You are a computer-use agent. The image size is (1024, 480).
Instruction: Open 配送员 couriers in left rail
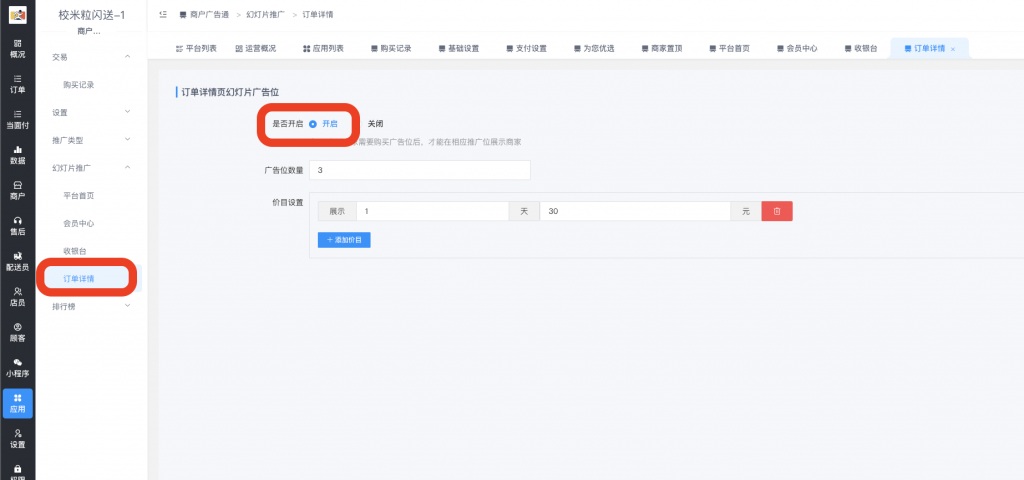tap(18, 261)
